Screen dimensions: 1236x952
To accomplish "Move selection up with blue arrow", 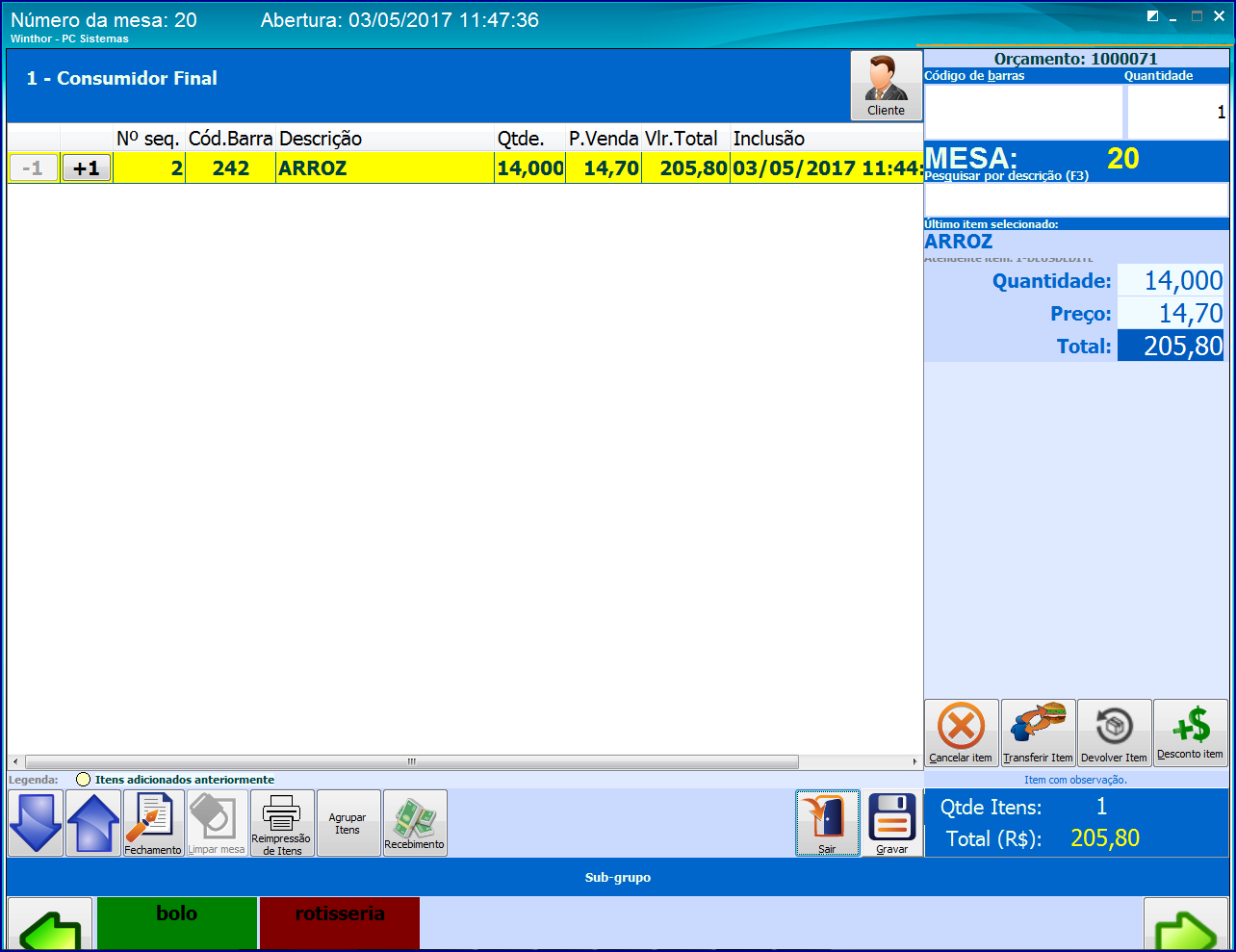I will point(93,823).
